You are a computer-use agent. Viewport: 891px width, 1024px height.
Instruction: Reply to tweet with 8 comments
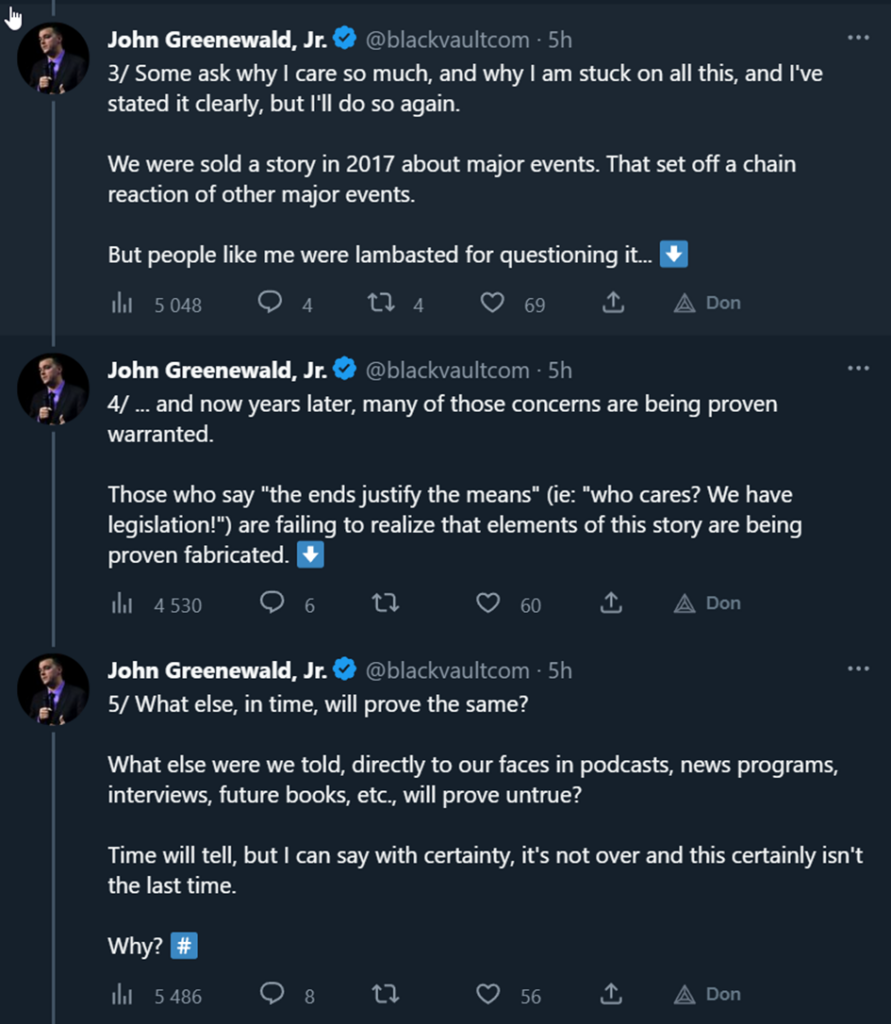[x=272, y=994]
